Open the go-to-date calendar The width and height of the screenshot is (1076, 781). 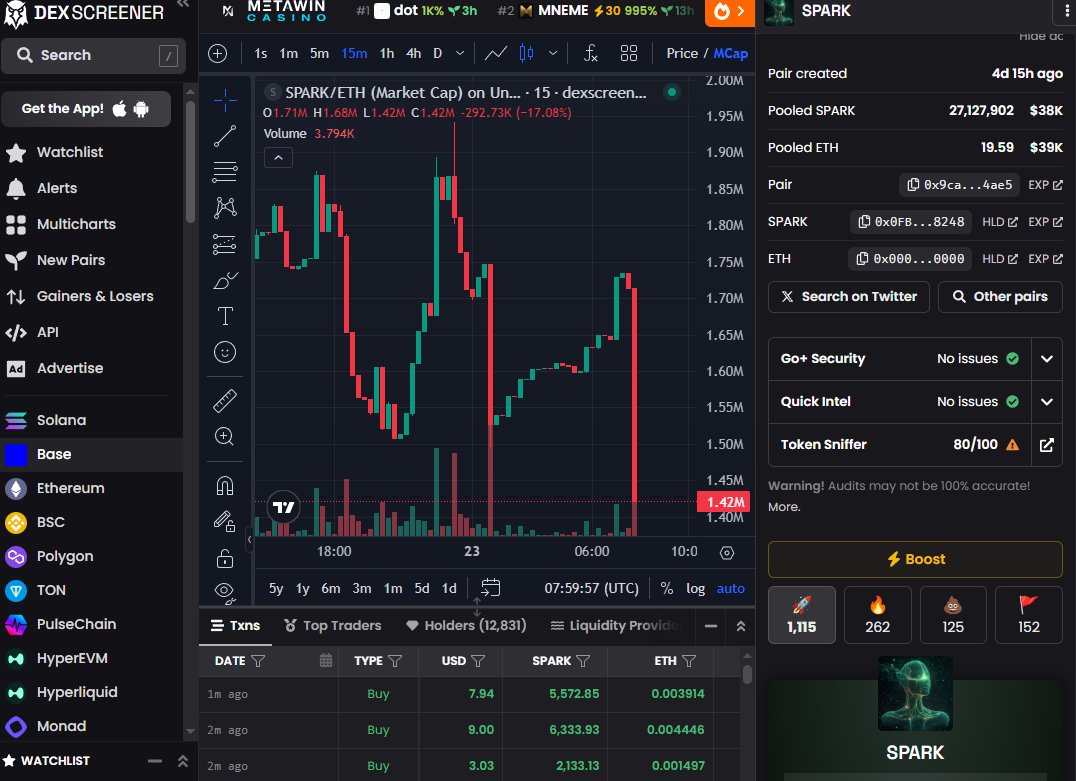[490, 588]
